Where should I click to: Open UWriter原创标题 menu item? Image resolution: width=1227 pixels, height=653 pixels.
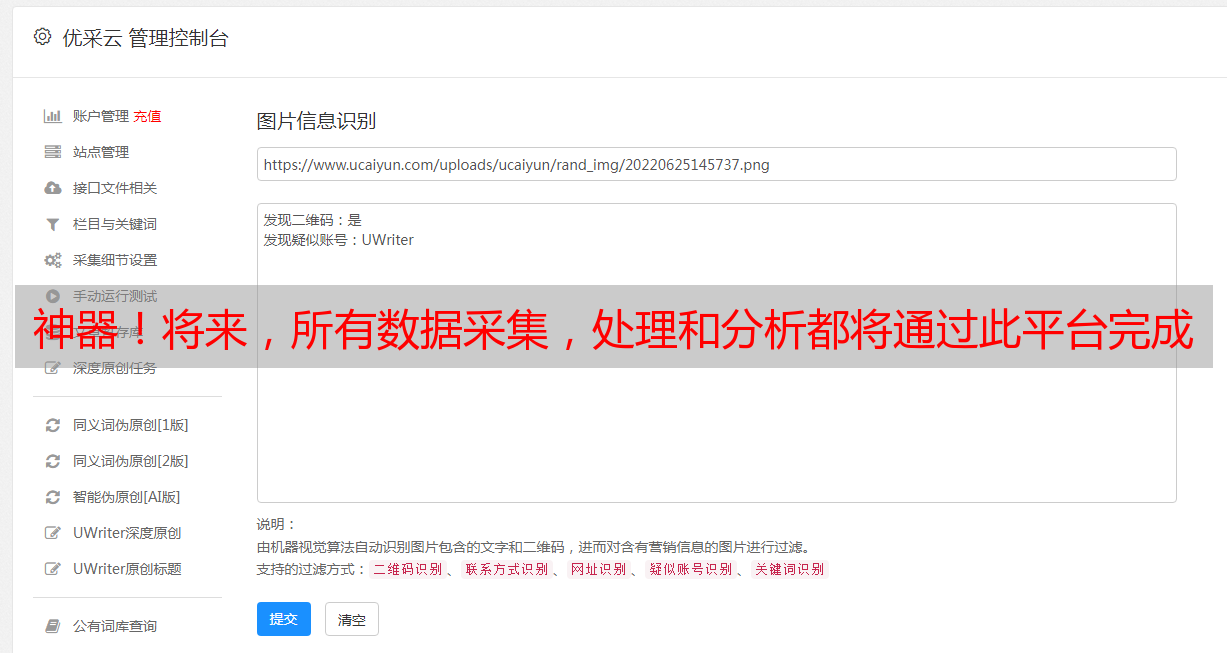(x=127, y=569)
